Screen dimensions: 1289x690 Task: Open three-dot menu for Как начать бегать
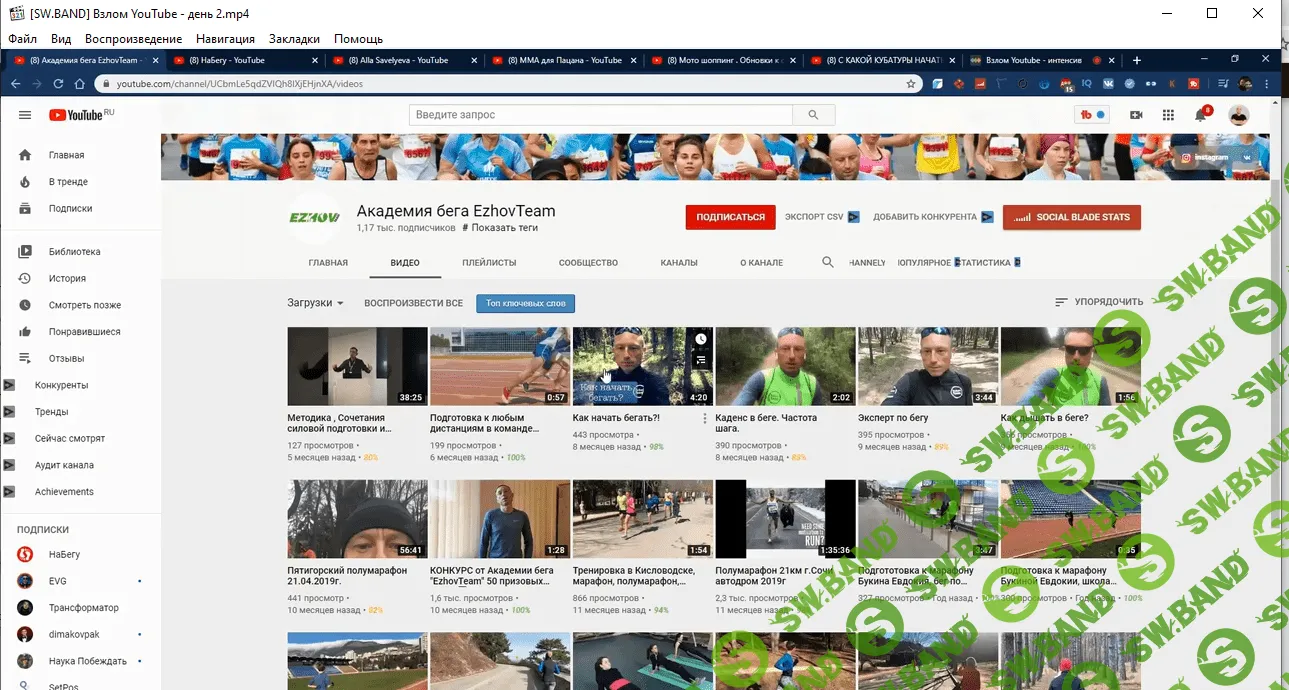pyautogui.click(x=705, y=418)
